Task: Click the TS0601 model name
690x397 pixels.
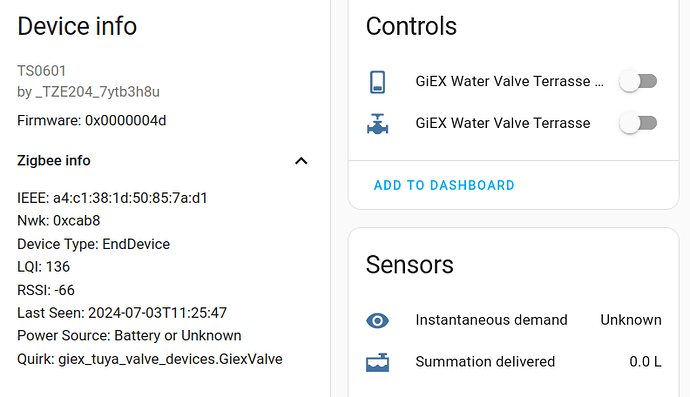Action: click(42, 71)
